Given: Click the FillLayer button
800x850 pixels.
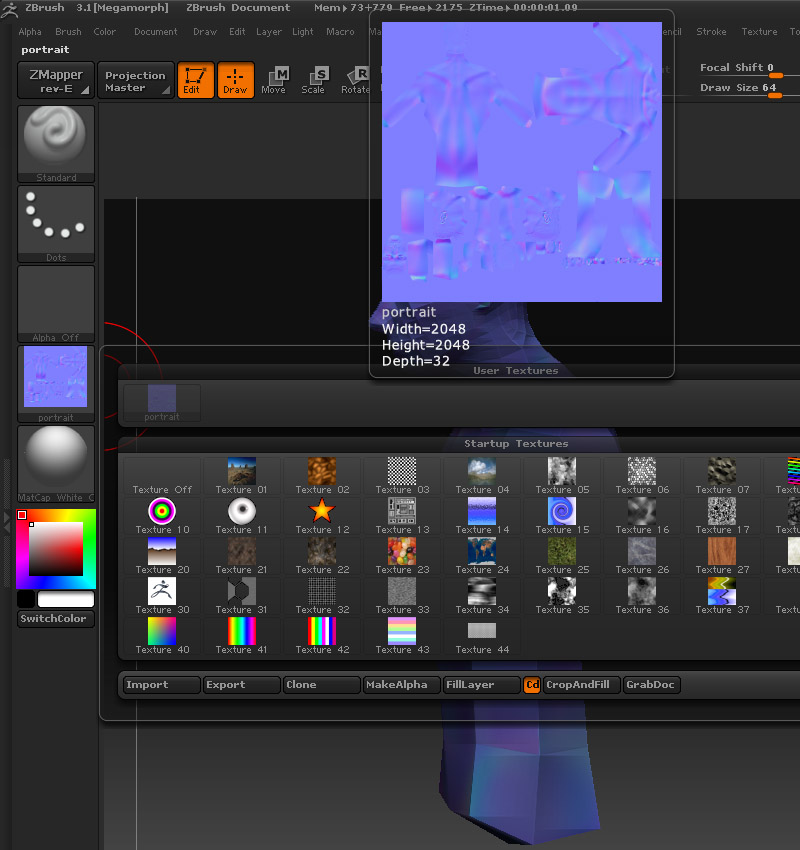Looking at the screenshot, I should (482, 685).
